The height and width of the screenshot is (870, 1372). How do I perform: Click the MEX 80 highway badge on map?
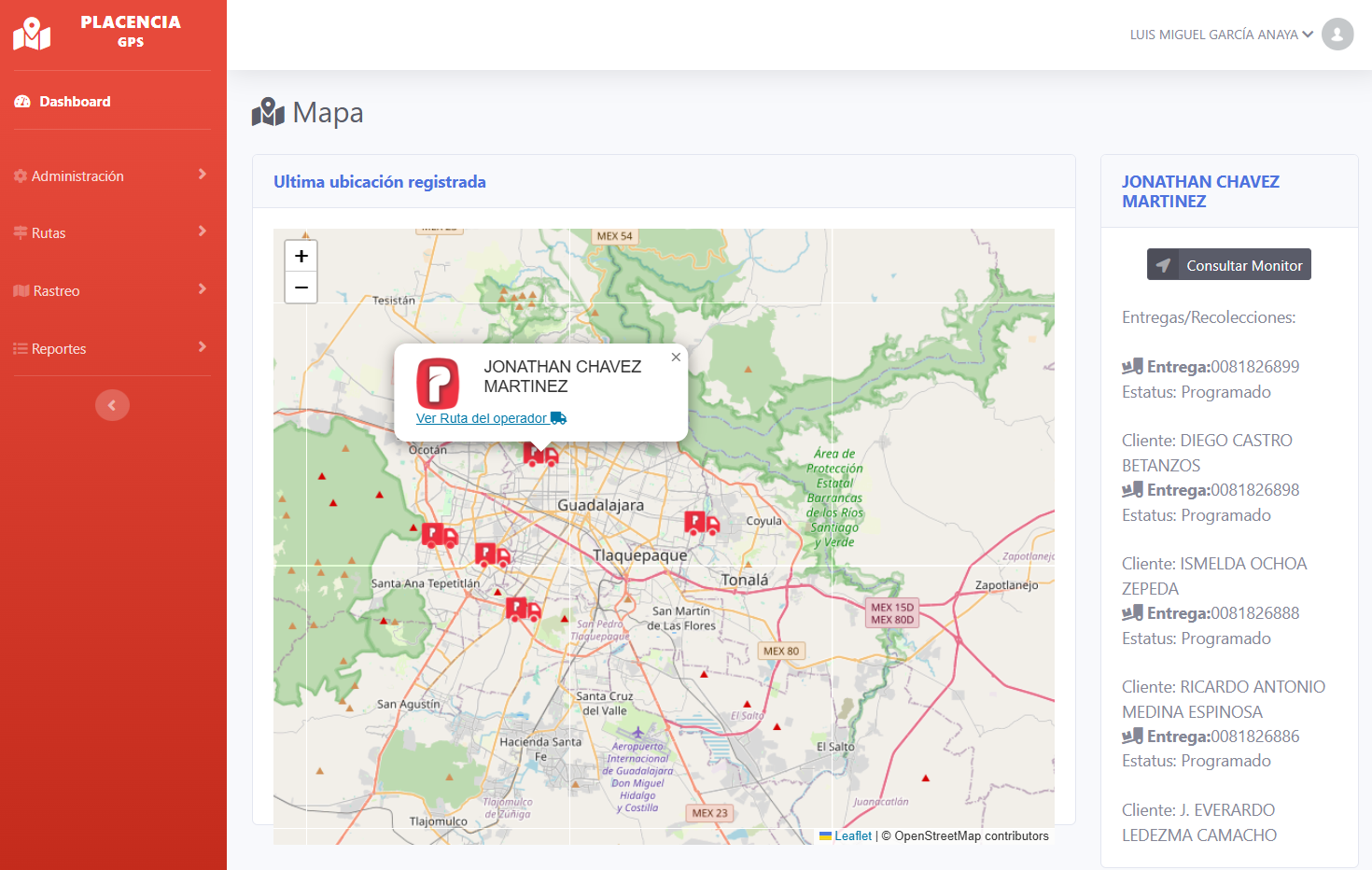[x=781, y=651]
